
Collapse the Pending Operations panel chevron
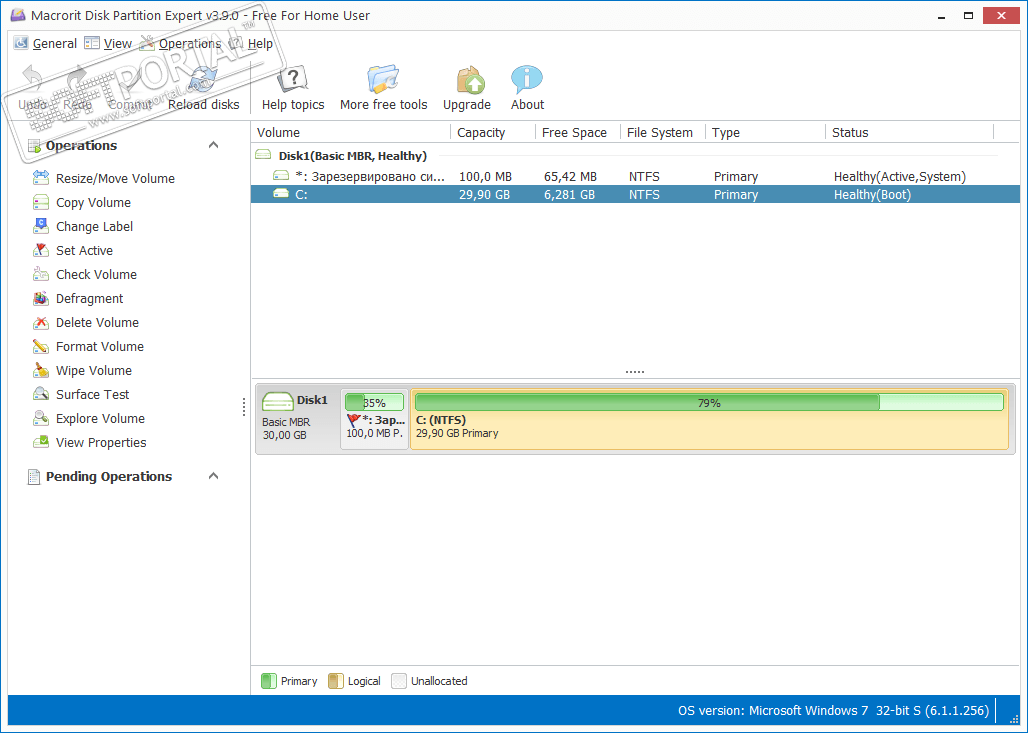213,476
